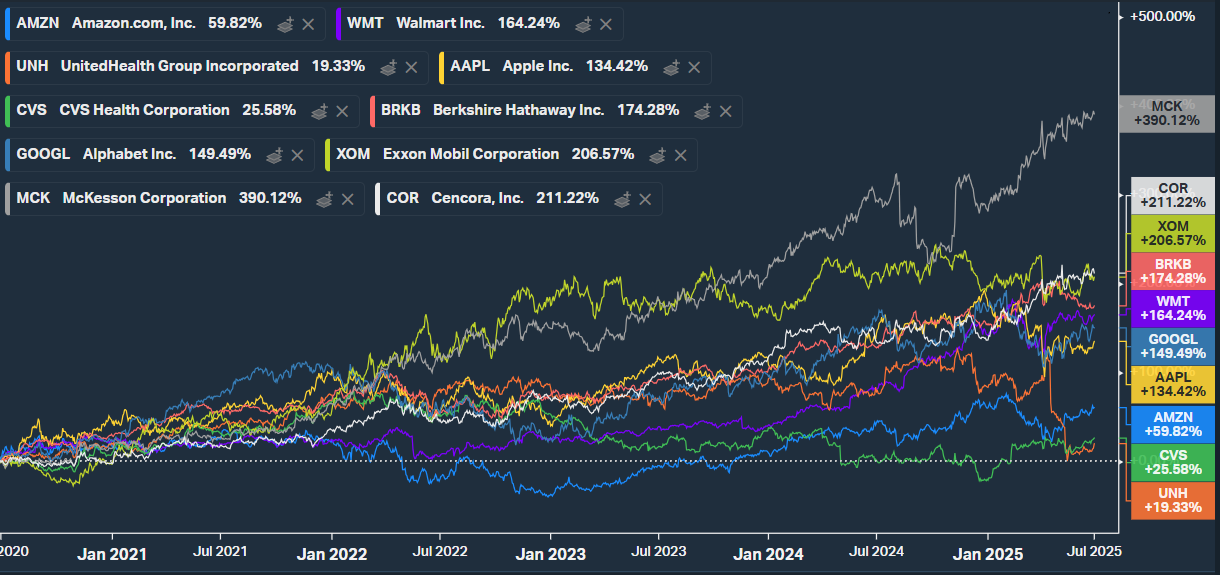
Task: Click the stack-plus icon beside Amazon.com, Inc.
Action: (285, 23)
